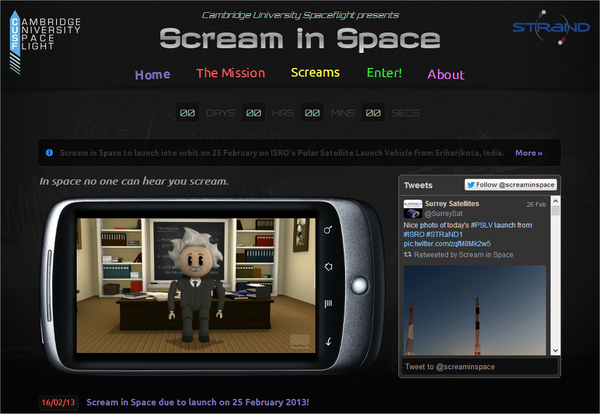Follow the More » link

coord(528,153)
